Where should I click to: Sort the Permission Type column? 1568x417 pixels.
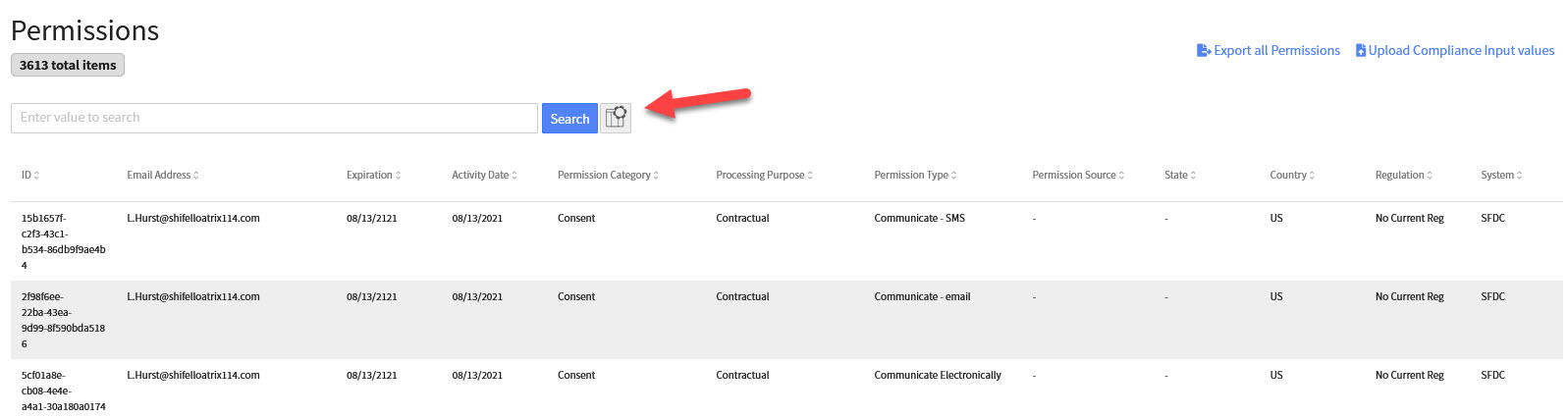pyautogui.click(x=915, y=176)
